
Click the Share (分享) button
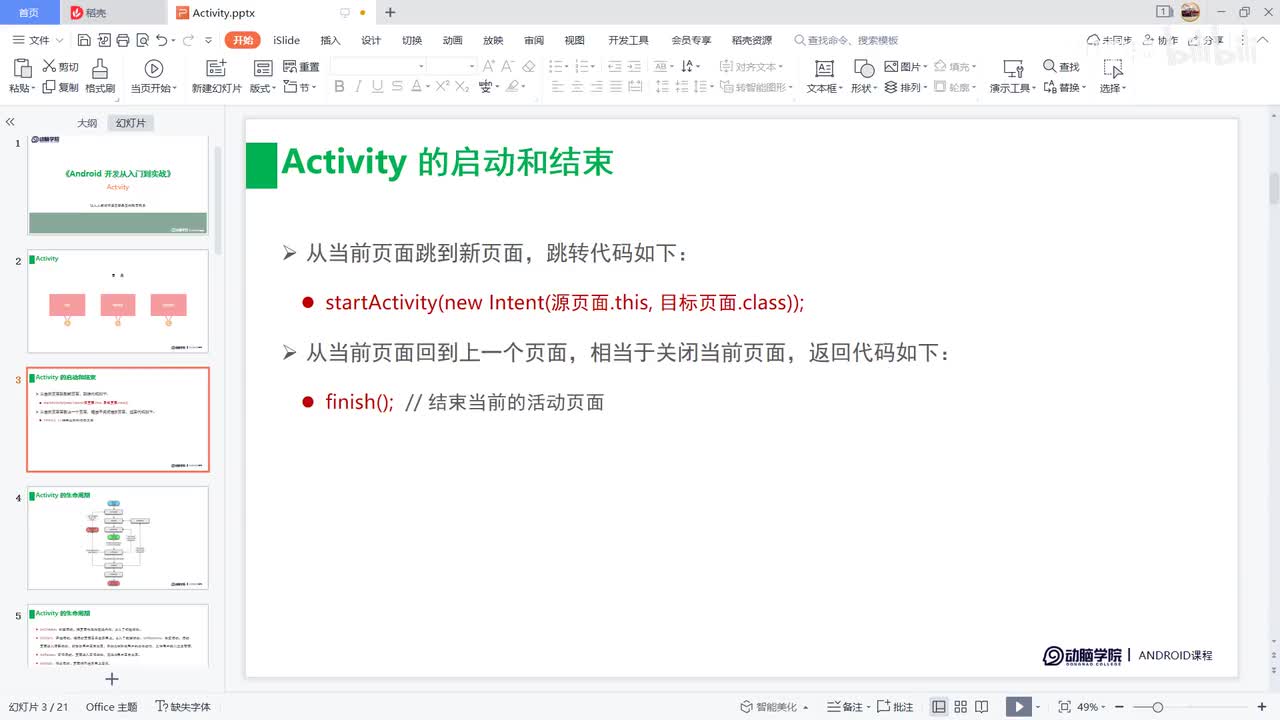[x=1208, y=40]
